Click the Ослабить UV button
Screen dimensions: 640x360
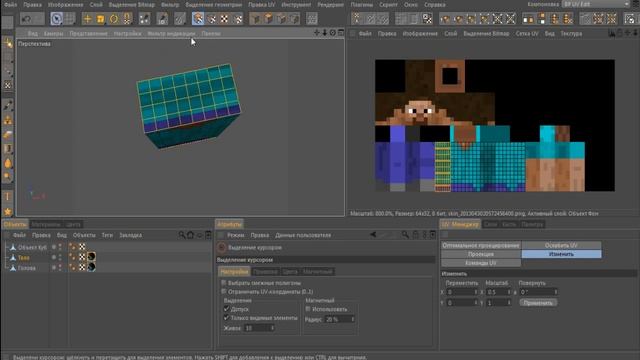point(561,245)
